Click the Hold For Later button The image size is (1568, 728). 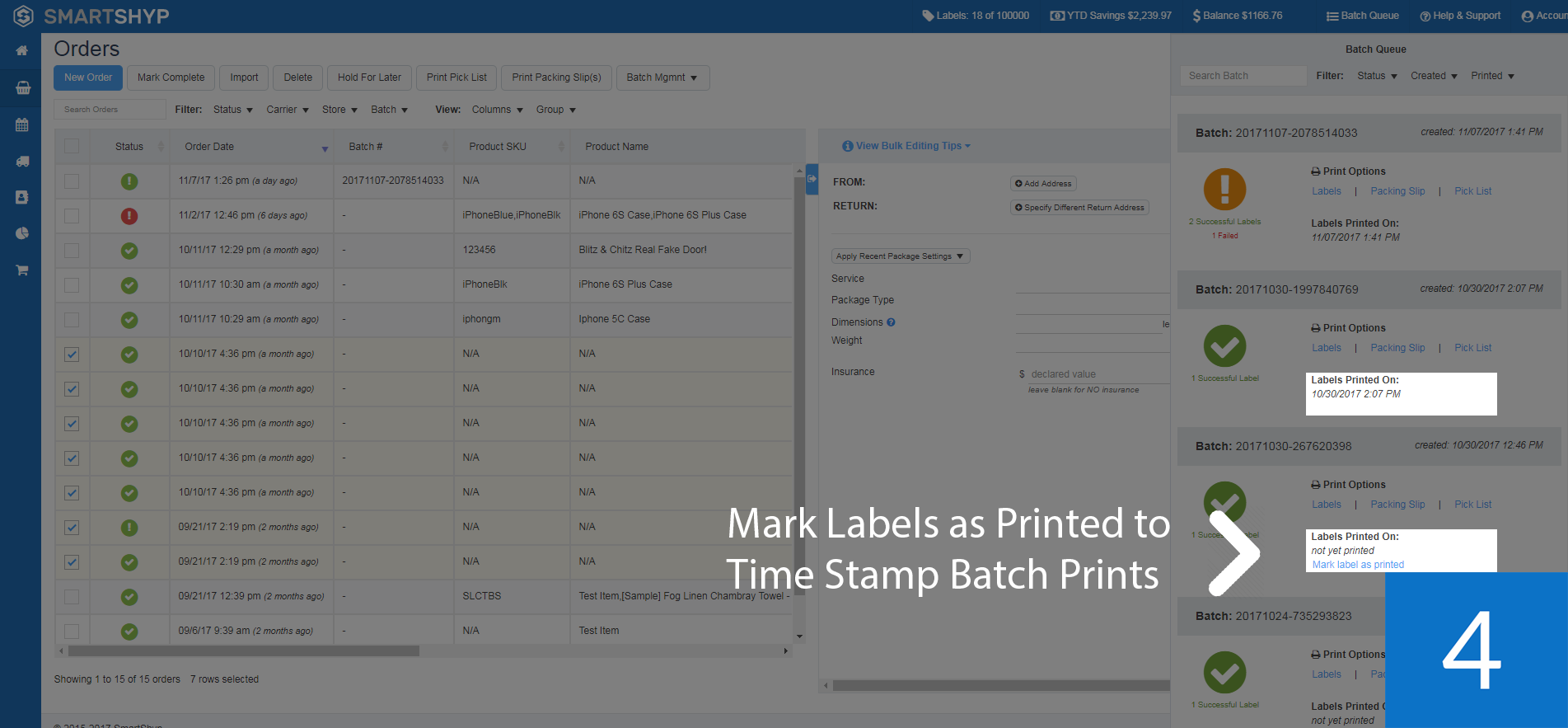coord(369,77)
